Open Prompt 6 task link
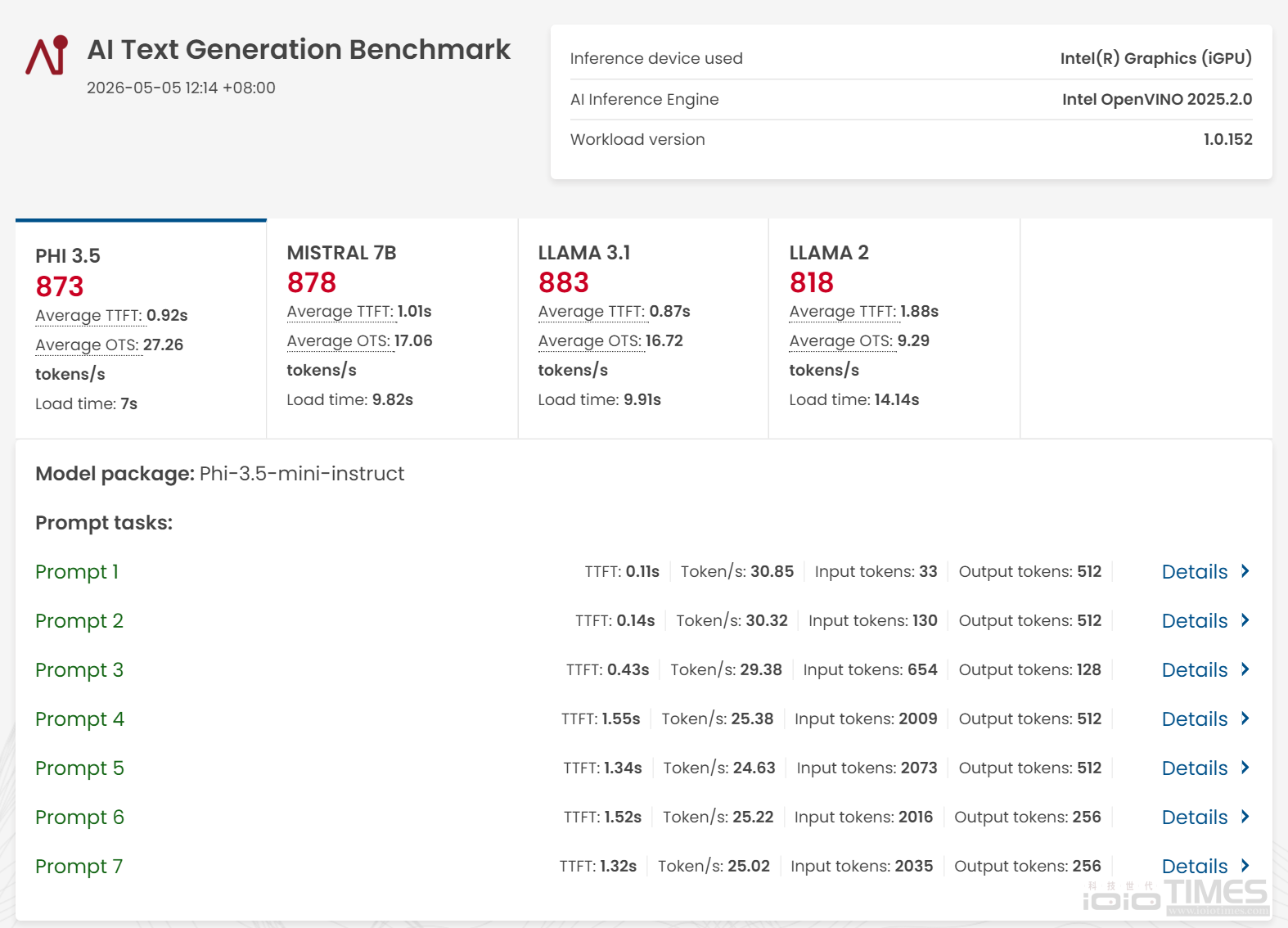The width and height of the screenshot is (1288, 928). pyautogui.click(x=80, y=818)
